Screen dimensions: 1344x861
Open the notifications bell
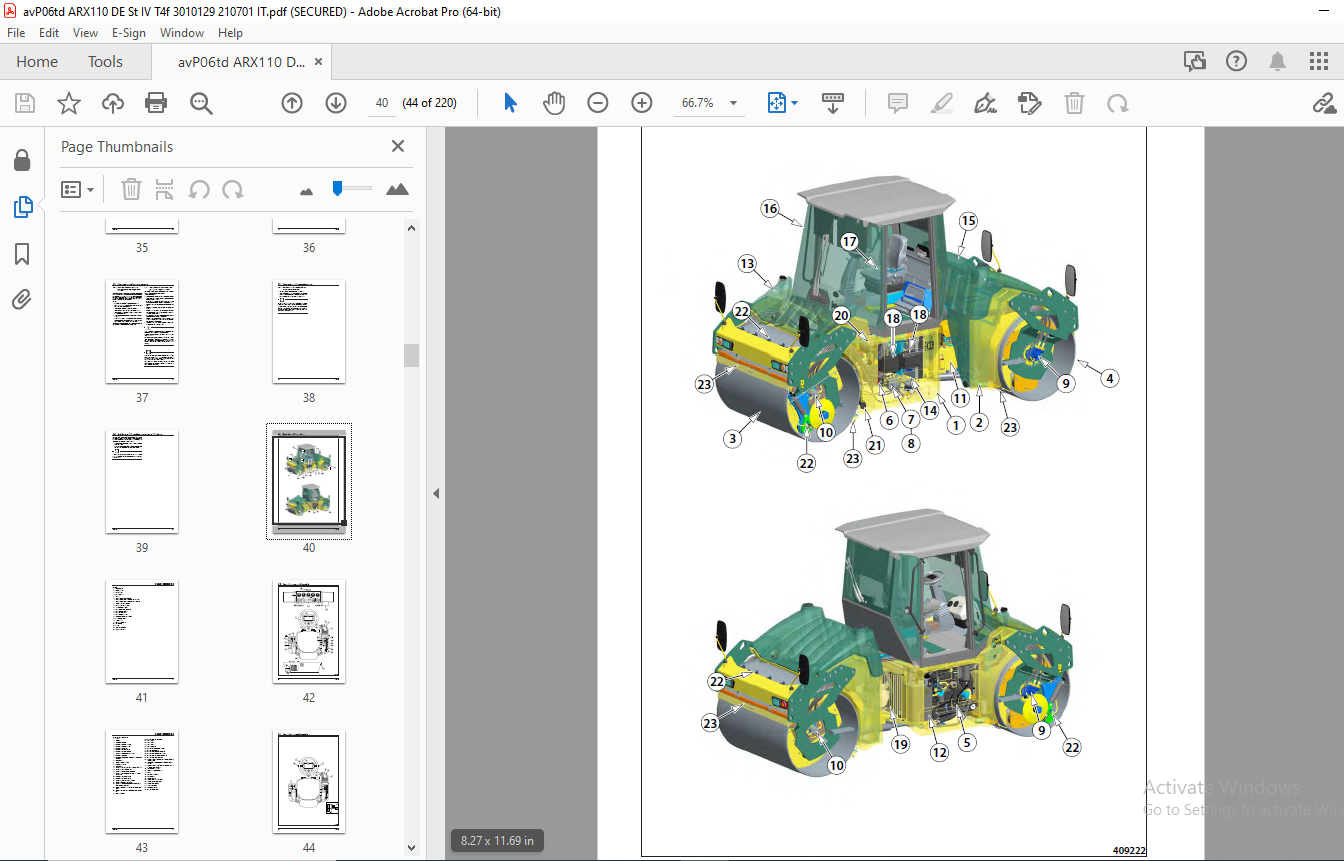pos(1278,61)
